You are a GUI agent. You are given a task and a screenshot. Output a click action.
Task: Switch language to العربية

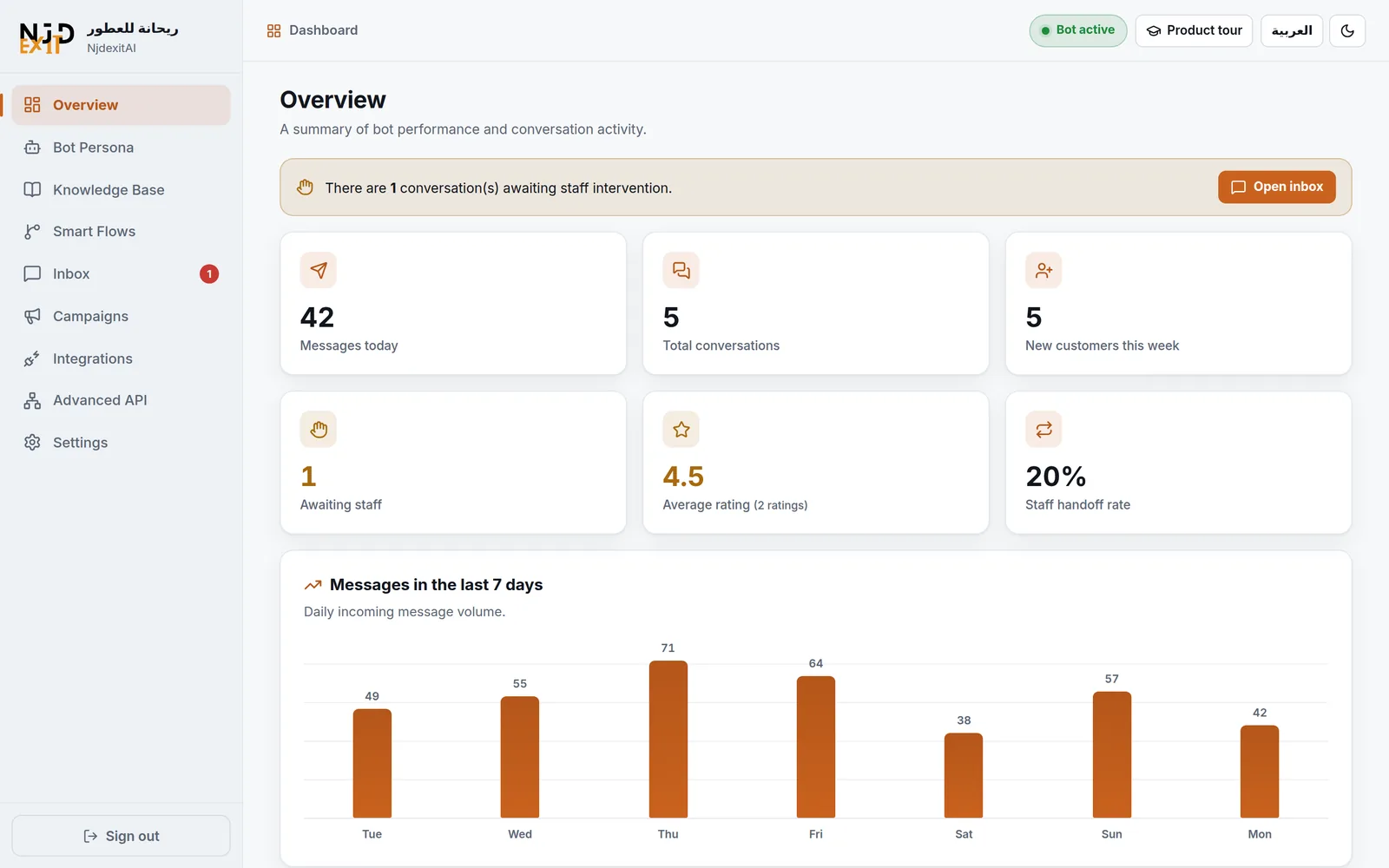[1291, 30]
